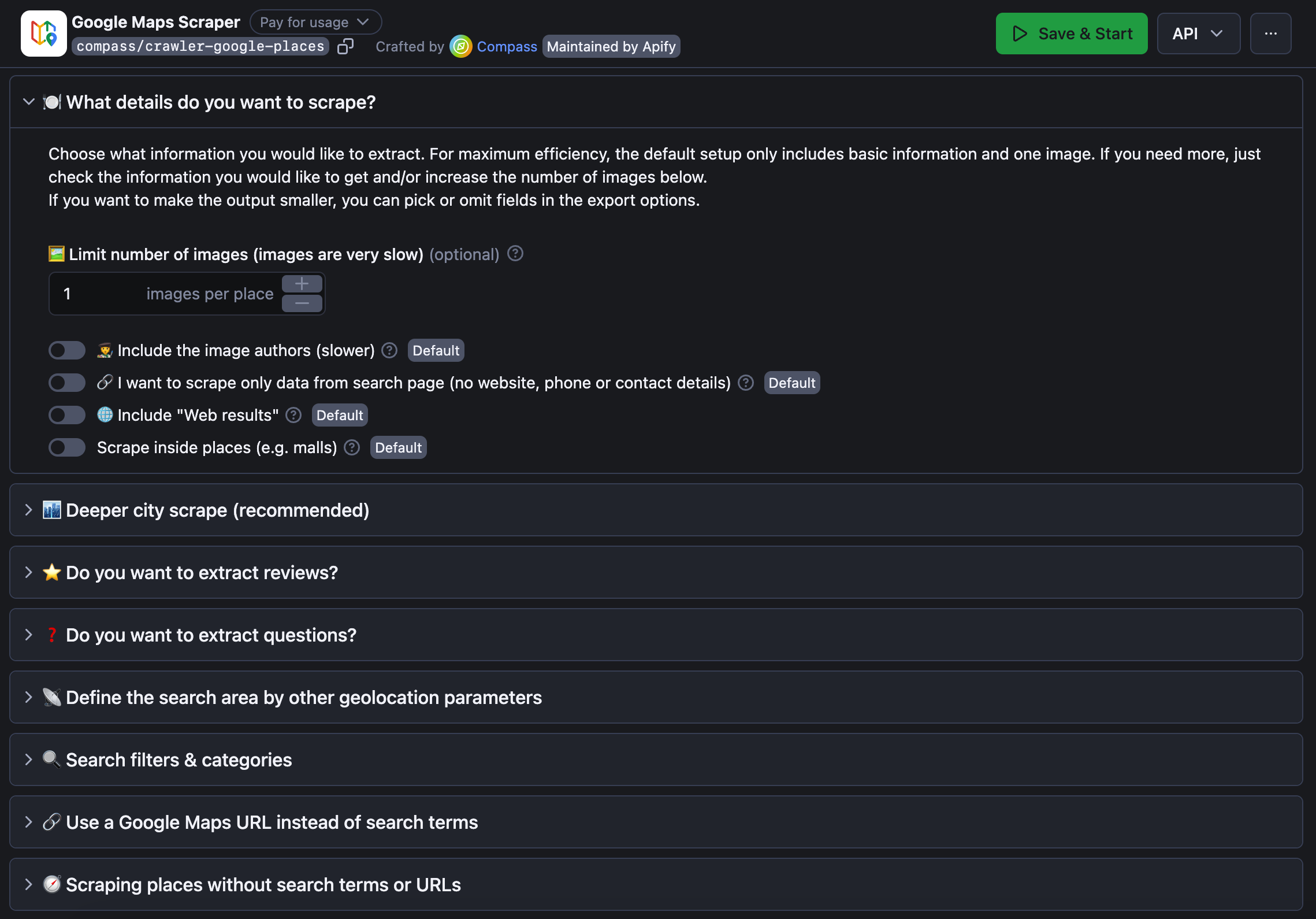The height and width of the screenshot is (919, 1316).
Task: Show help icon for search page only scraping
Action: pos(746,383)
